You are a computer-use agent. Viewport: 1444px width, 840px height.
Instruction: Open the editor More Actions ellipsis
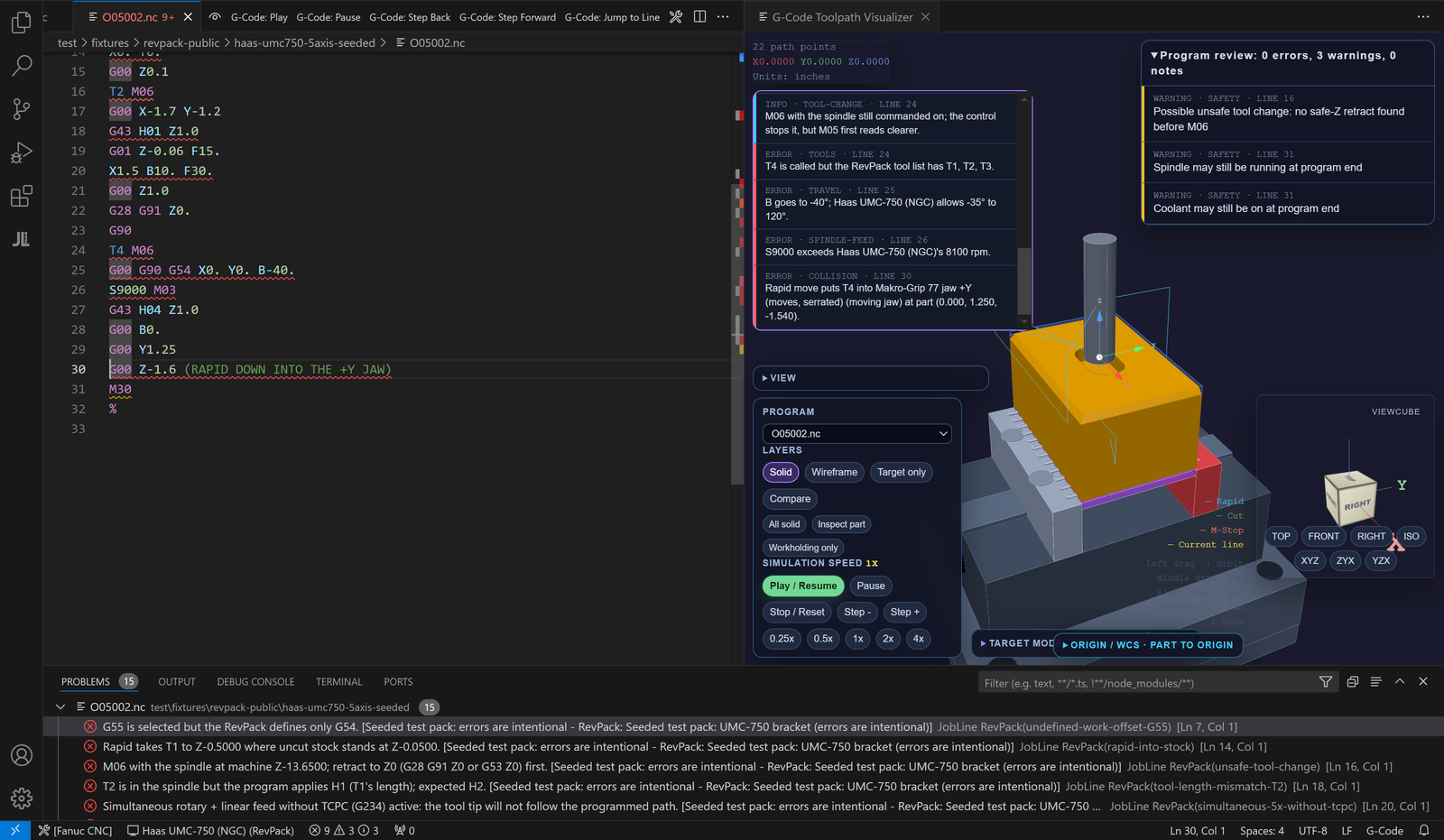pyautogui.click(x=723, y=17)
